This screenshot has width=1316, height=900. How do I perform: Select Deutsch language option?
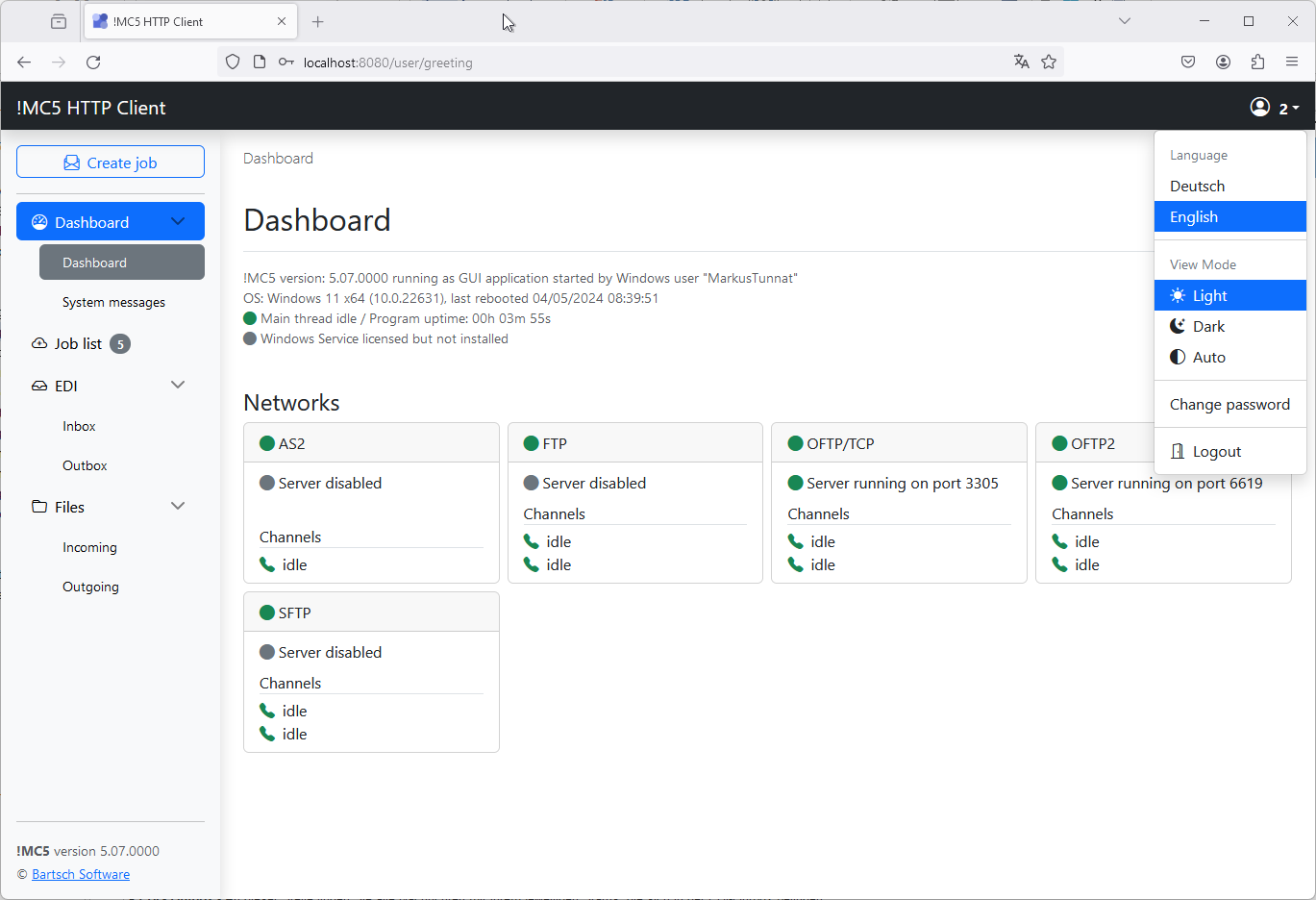click(x=1230, y=186)
